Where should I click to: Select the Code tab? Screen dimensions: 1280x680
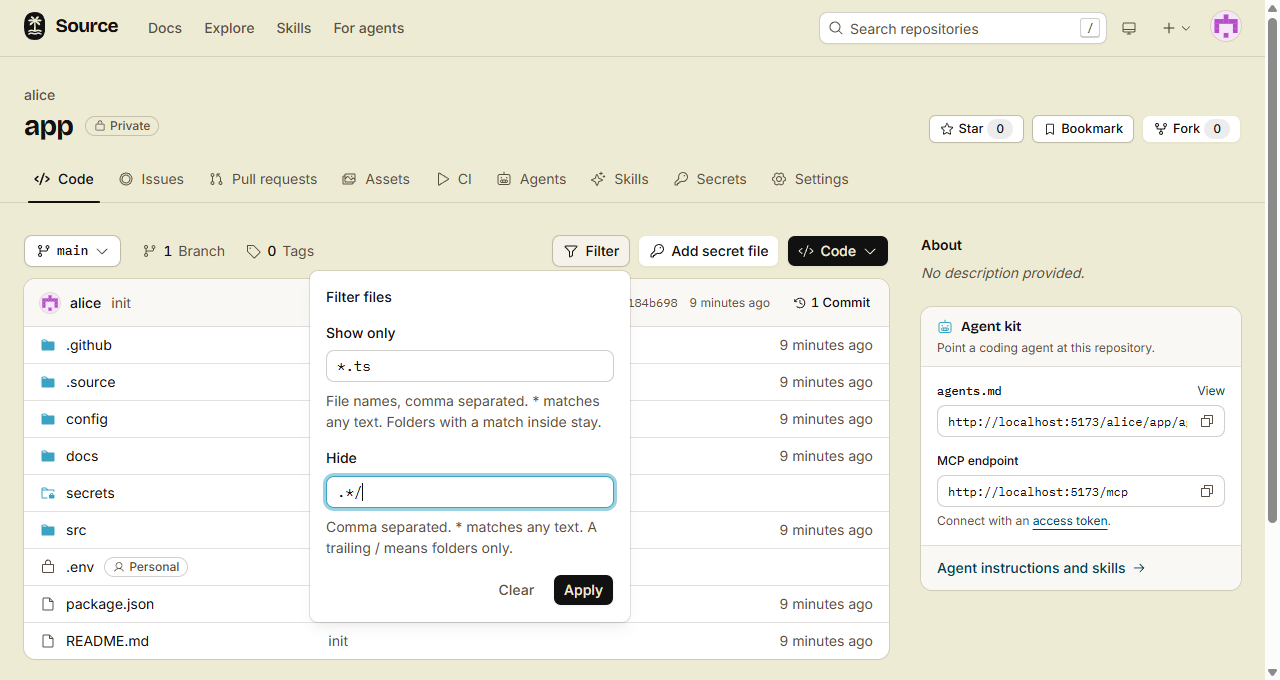[64, 179]
